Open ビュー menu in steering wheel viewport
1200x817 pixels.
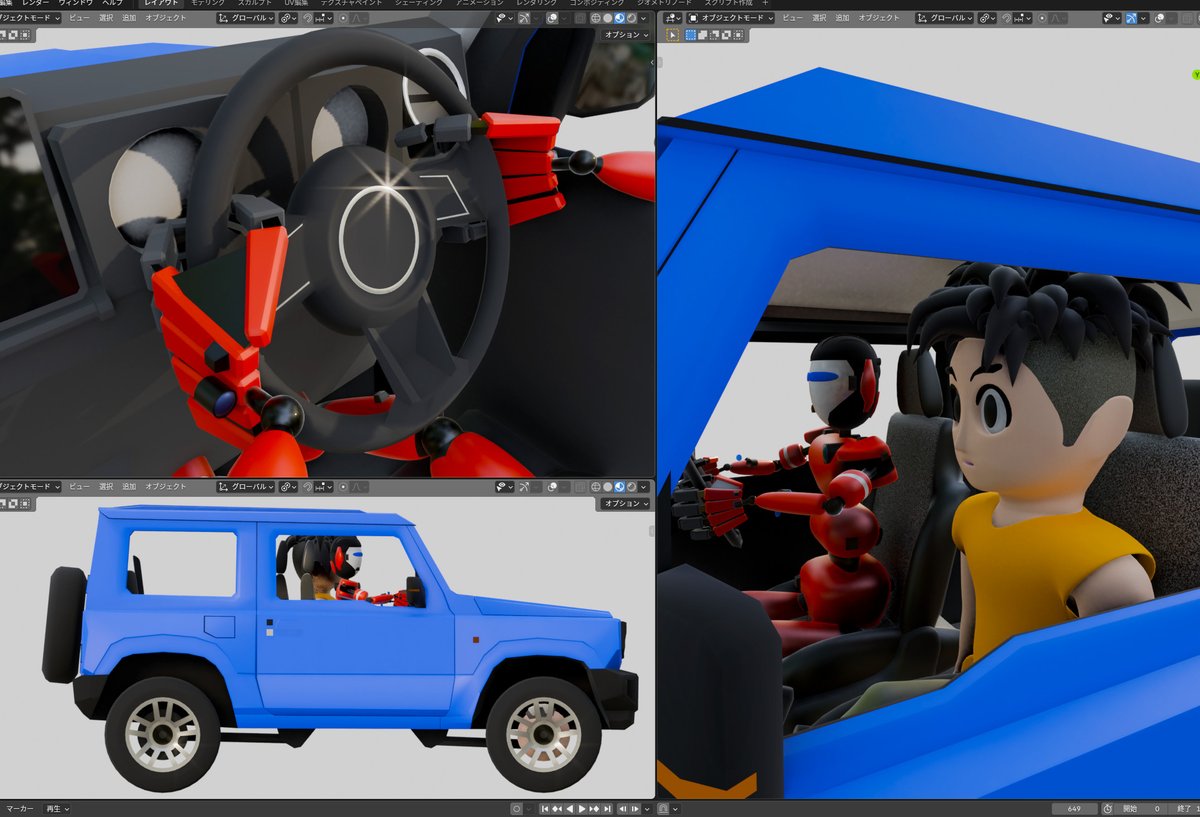click(x=79, y=18)
